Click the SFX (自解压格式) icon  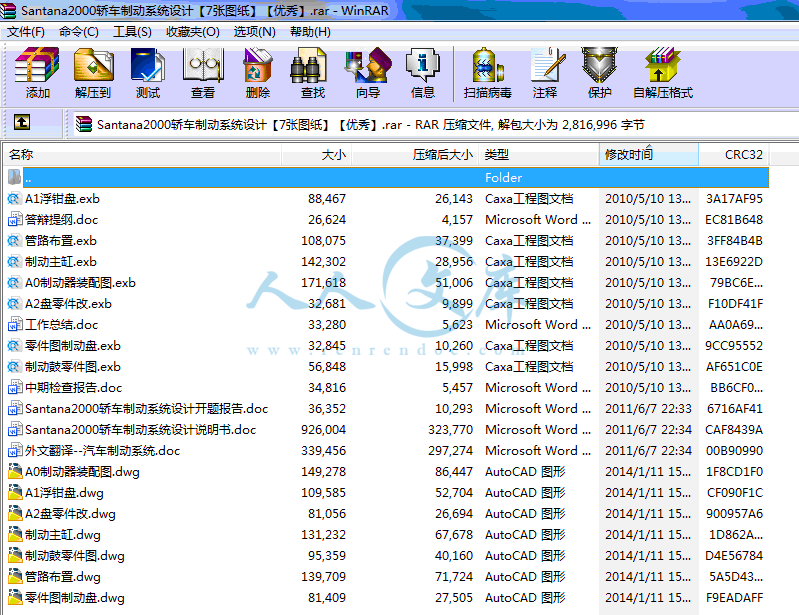coord(662,65)
